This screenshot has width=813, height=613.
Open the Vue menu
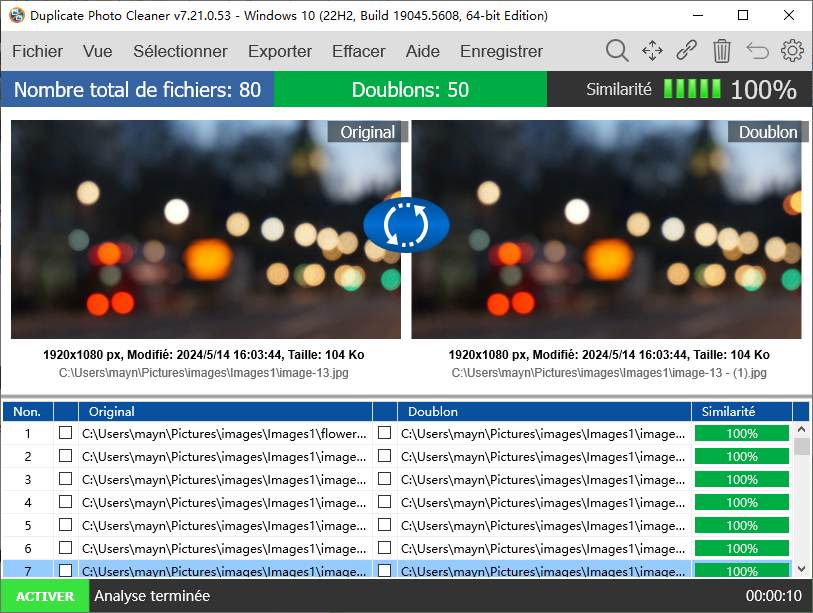click(x=97, y=51)
